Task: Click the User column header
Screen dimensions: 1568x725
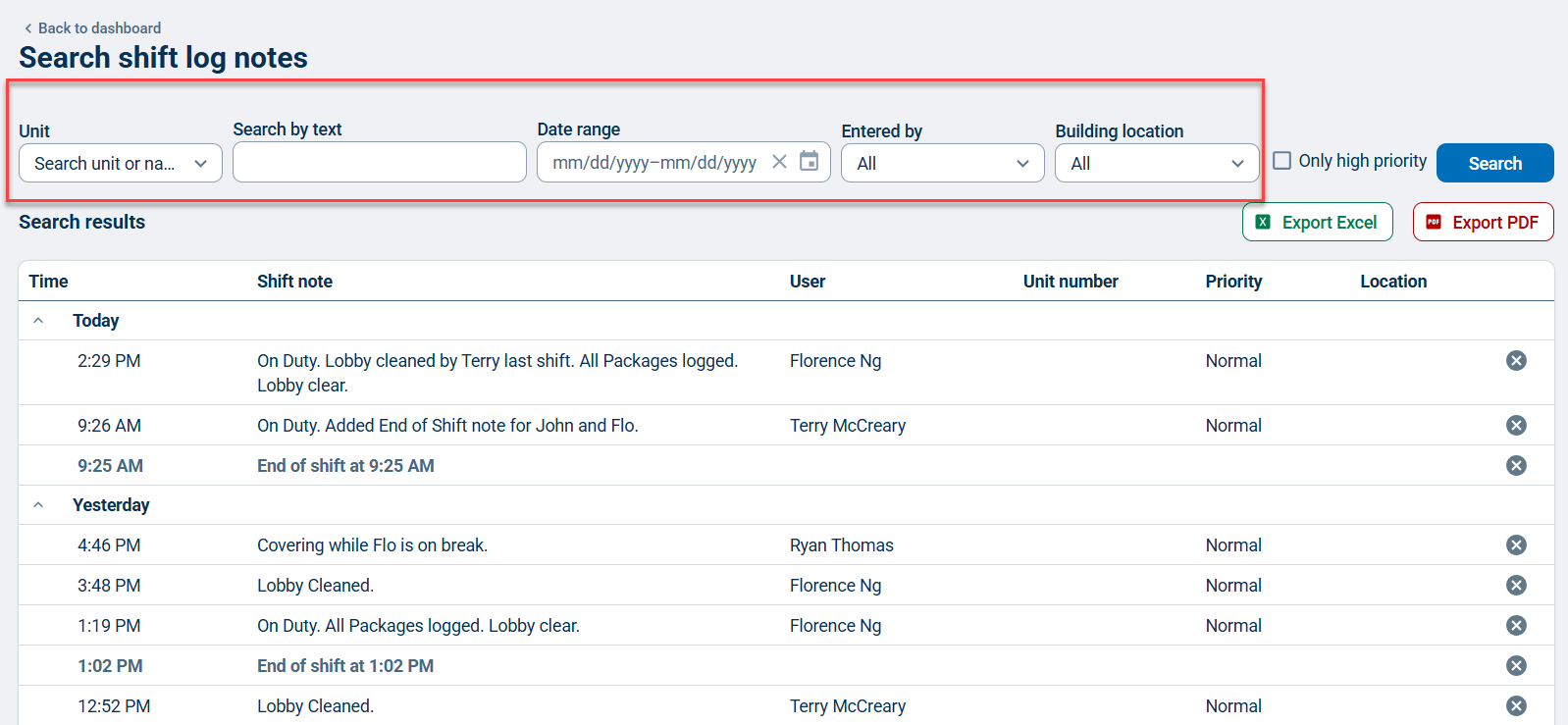Action: coord(808,282)
